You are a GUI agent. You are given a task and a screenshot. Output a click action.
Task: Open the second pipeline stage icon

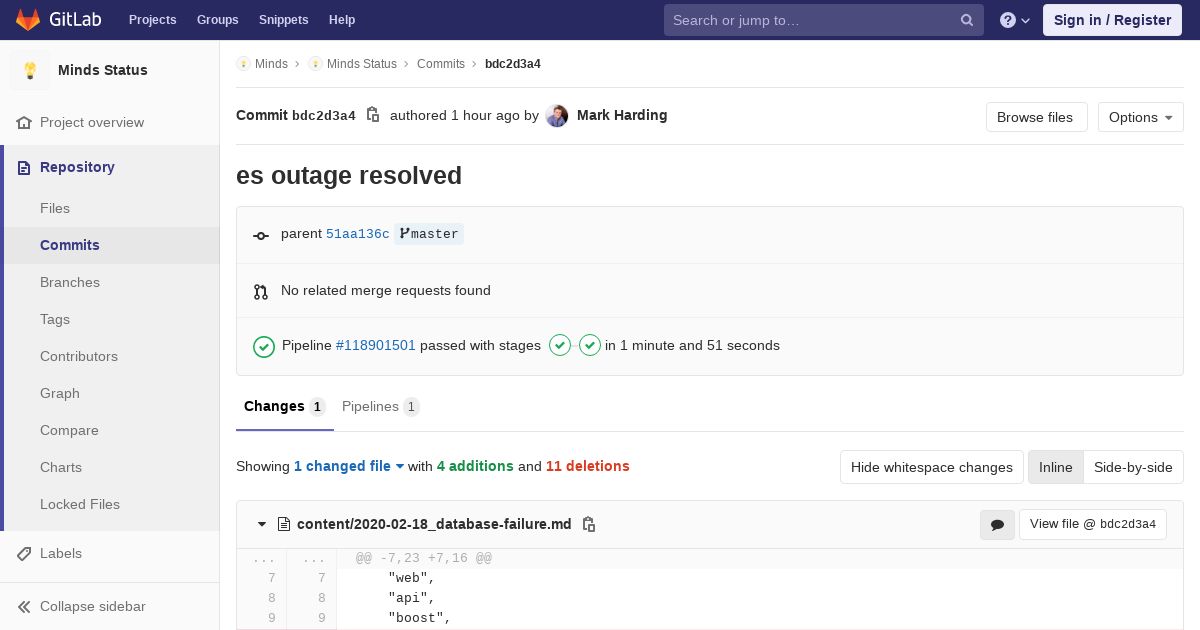click(590, 345)
